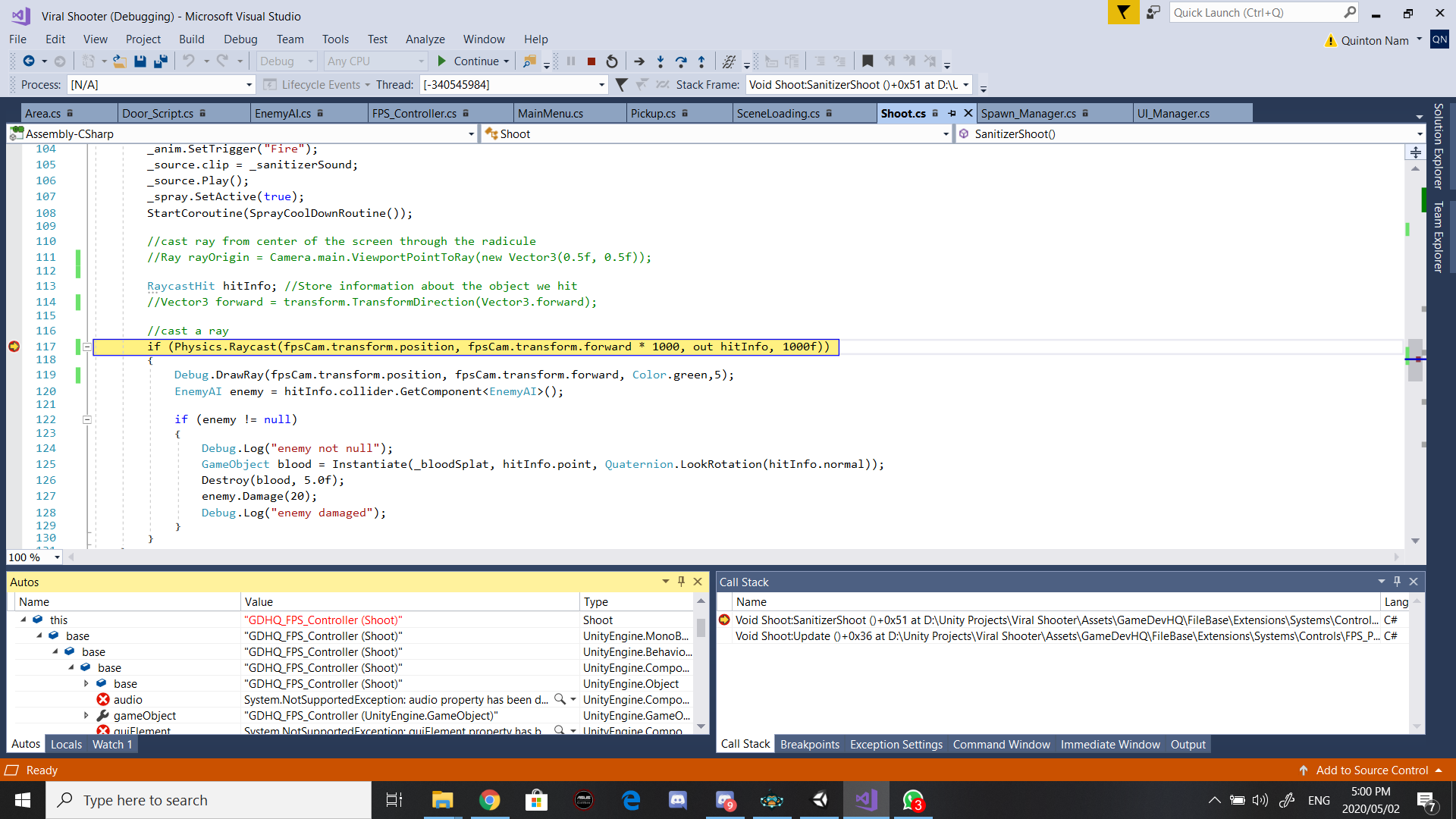Open the Solution Explorer side tab
This screenshot has height=819, width=1456.
click(1438, 146)
